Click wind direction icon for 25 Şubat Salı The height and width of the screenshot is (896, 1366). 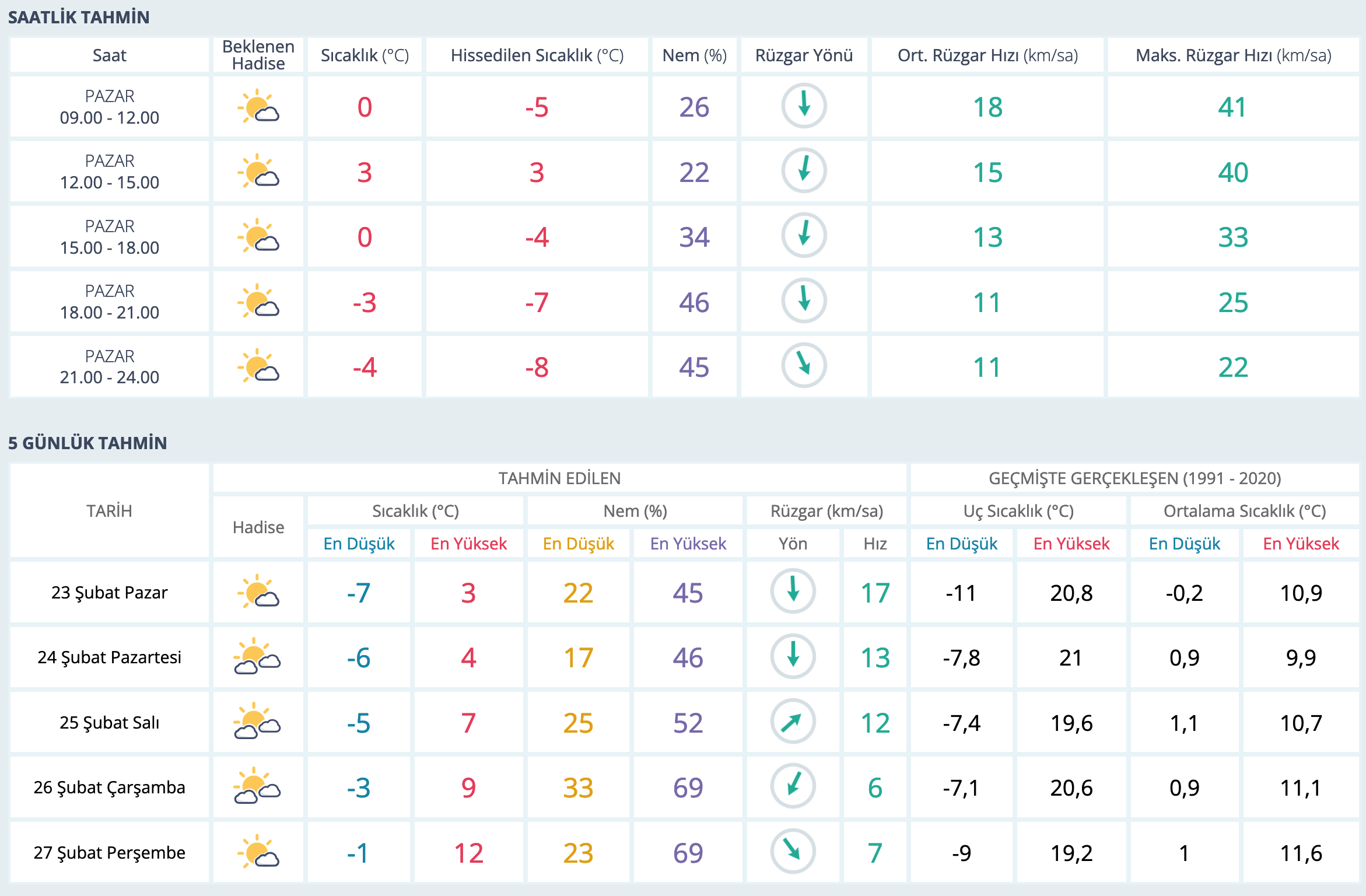(x=793, y=722)
